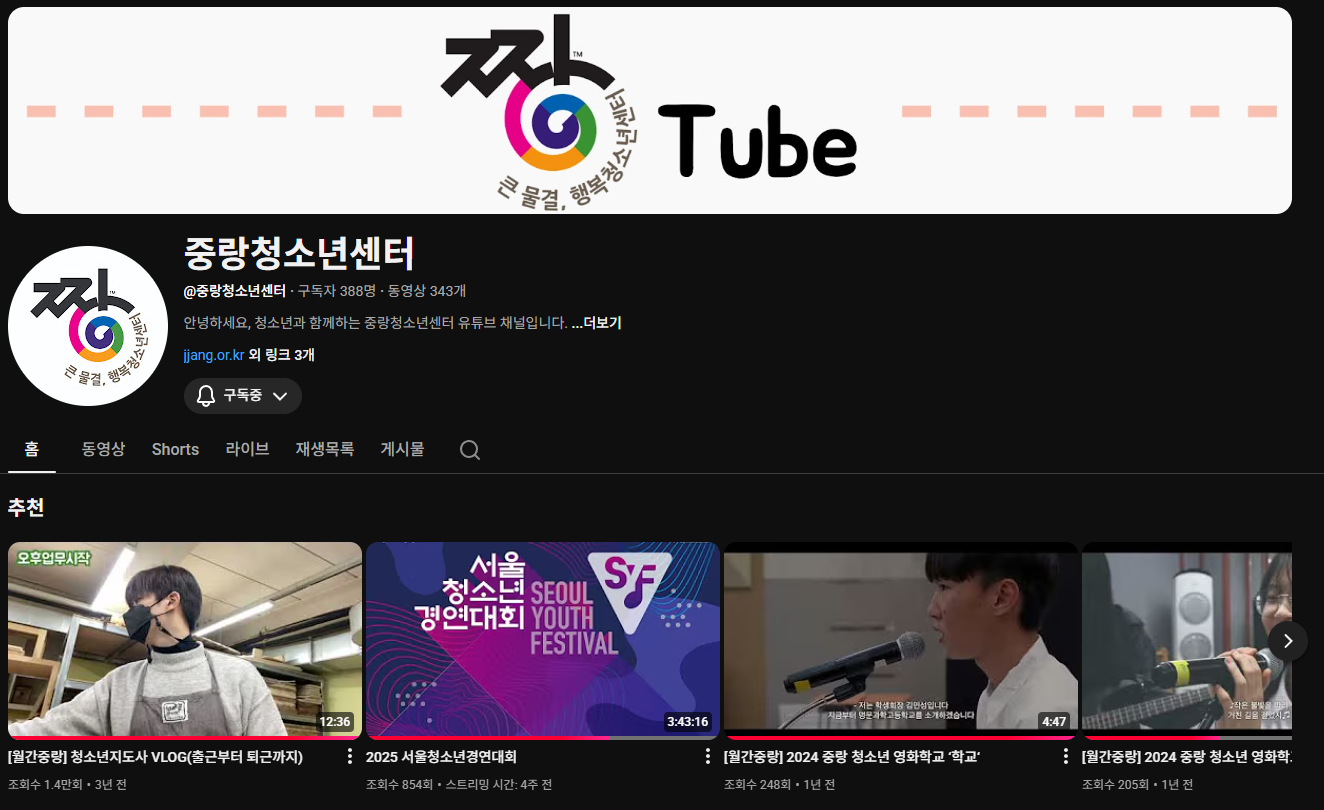The image size is (1324, 810).
Task: Switch to the 게시물 tab
Action: pos(402,449)
